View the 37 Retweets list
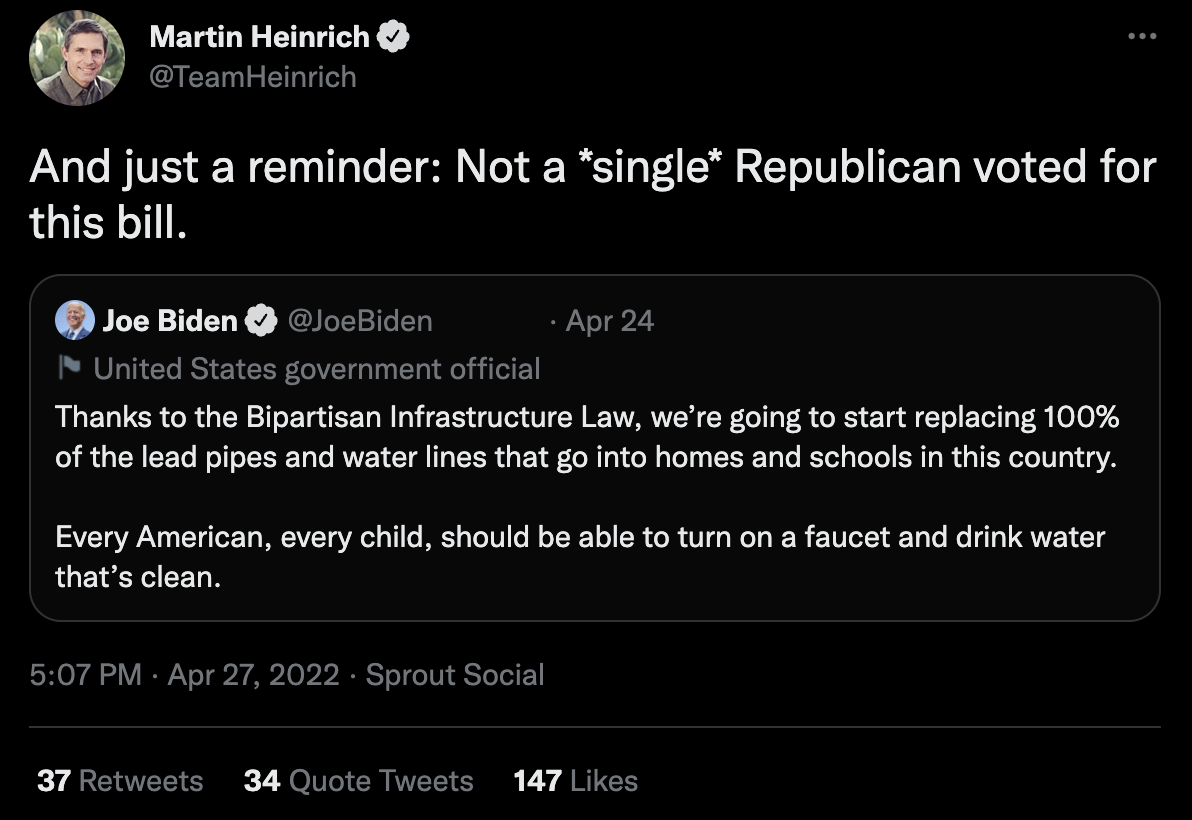1192x820 pixels. pyautogui.click(x=120, y=780)
